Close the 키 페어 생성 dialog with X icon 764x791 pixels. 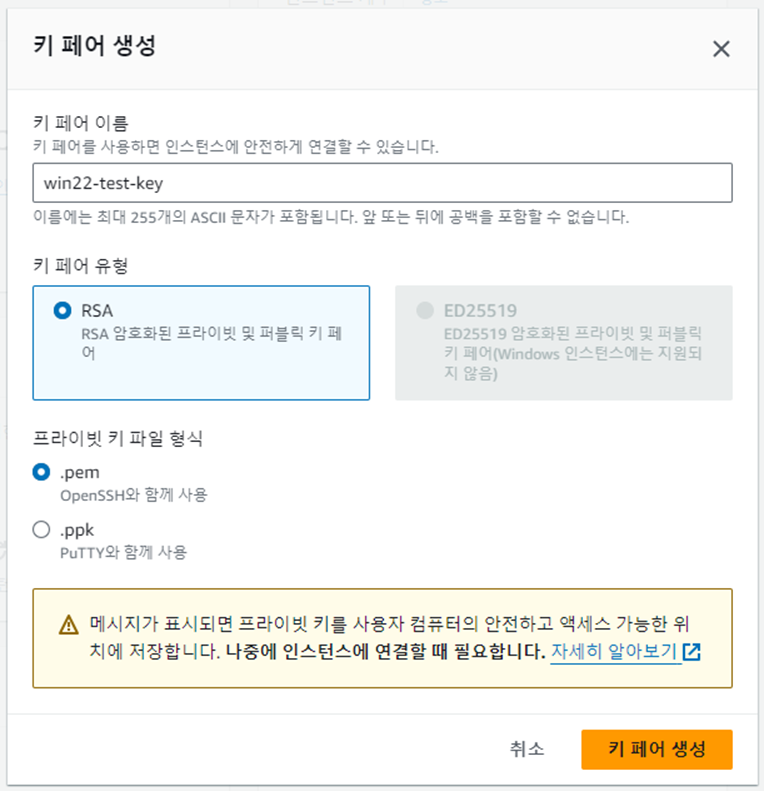click(x=721, y=49)
